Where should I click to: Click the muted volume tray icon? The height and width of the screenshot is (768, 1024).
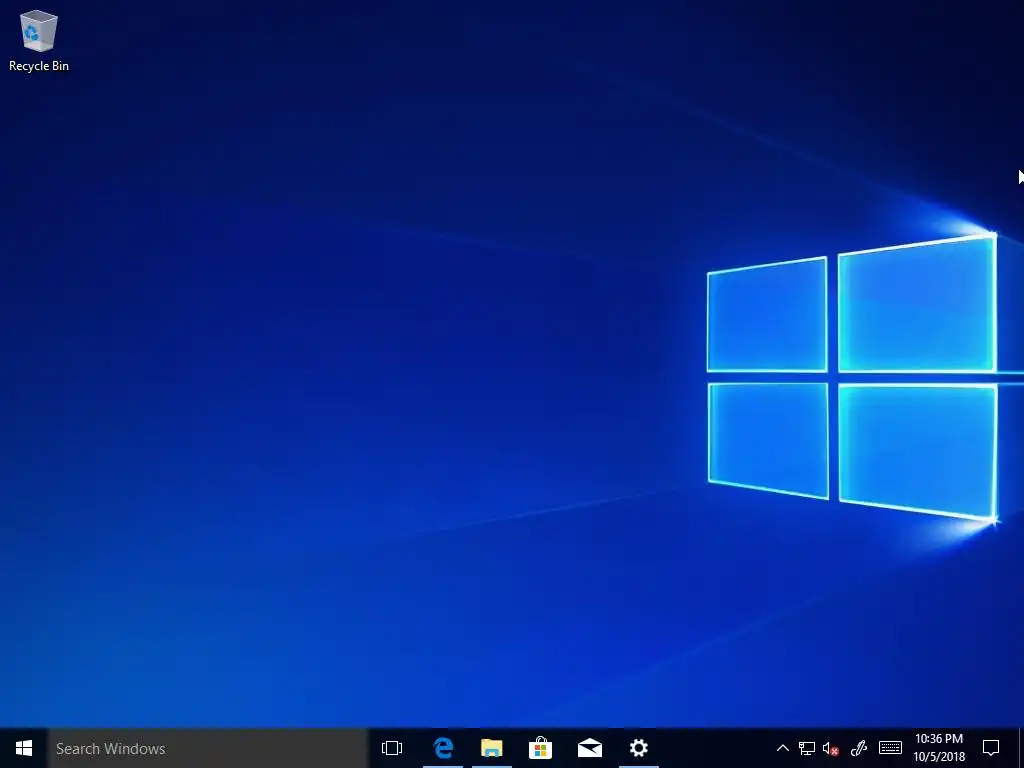(831, 748)
